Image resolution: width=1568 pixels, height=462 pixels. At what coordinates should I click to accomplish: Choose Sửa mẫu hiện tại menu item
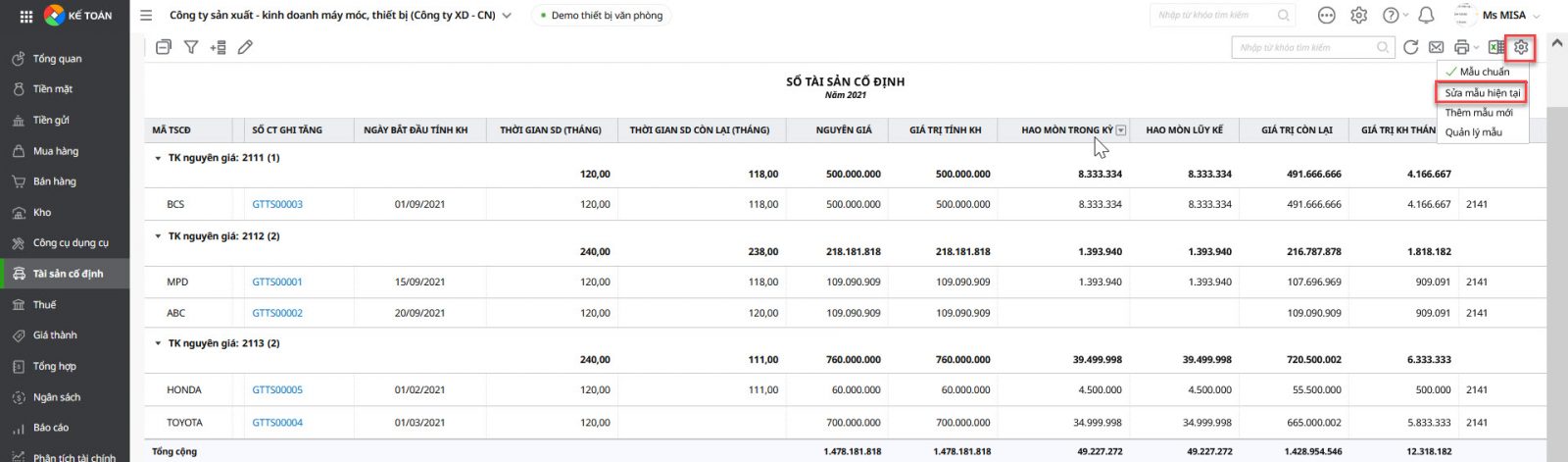[x=1482, y=93]
